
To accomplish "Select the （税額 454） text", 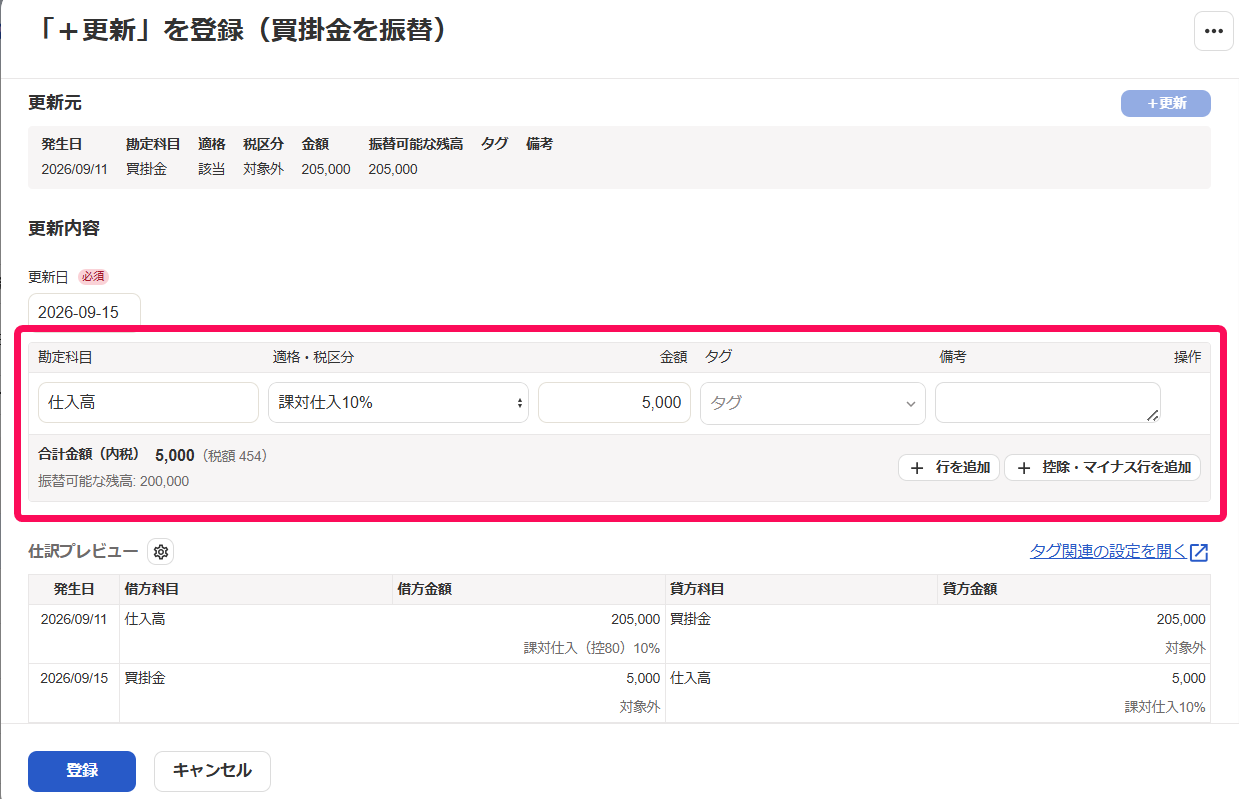I will (236, 456).
